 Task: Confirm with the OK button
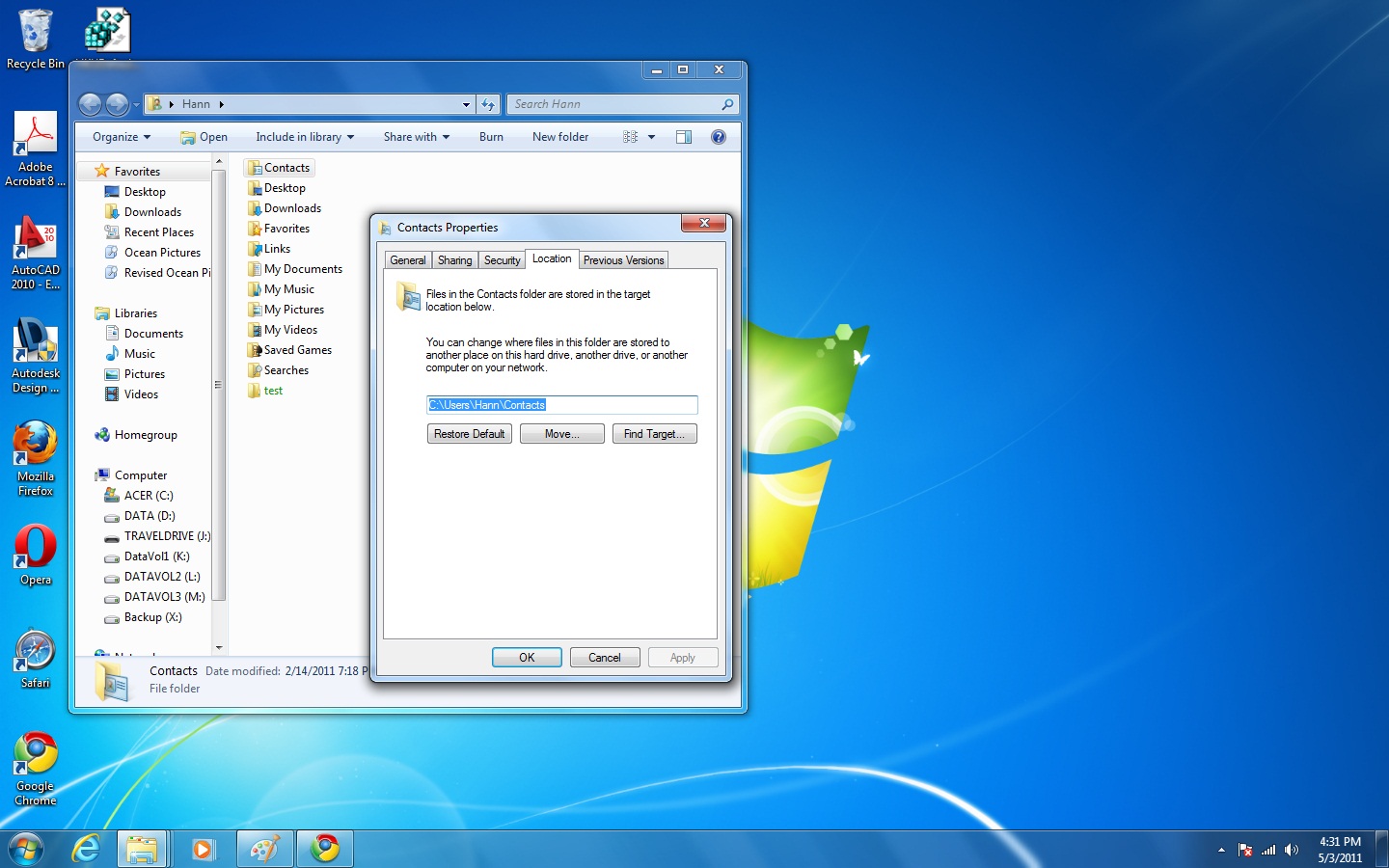click(527, 658)
